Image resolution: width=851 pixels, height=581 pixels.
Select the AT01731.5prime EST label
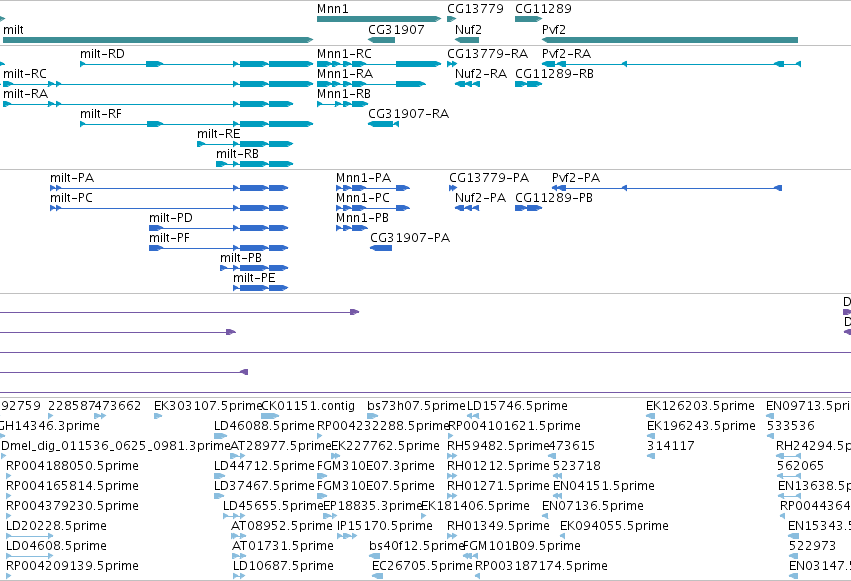click(x=283, y=546)
